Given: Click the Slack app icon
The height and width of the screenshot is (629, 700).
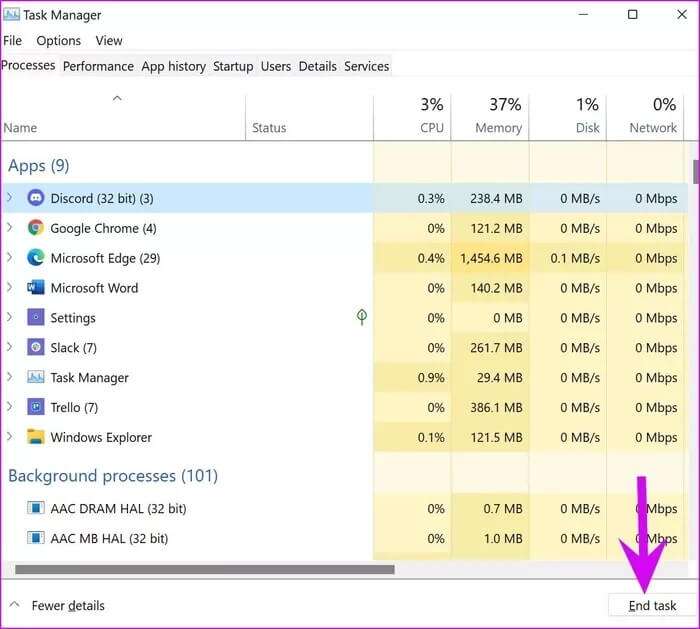Looking at the screenshot, I should point(36,347).
